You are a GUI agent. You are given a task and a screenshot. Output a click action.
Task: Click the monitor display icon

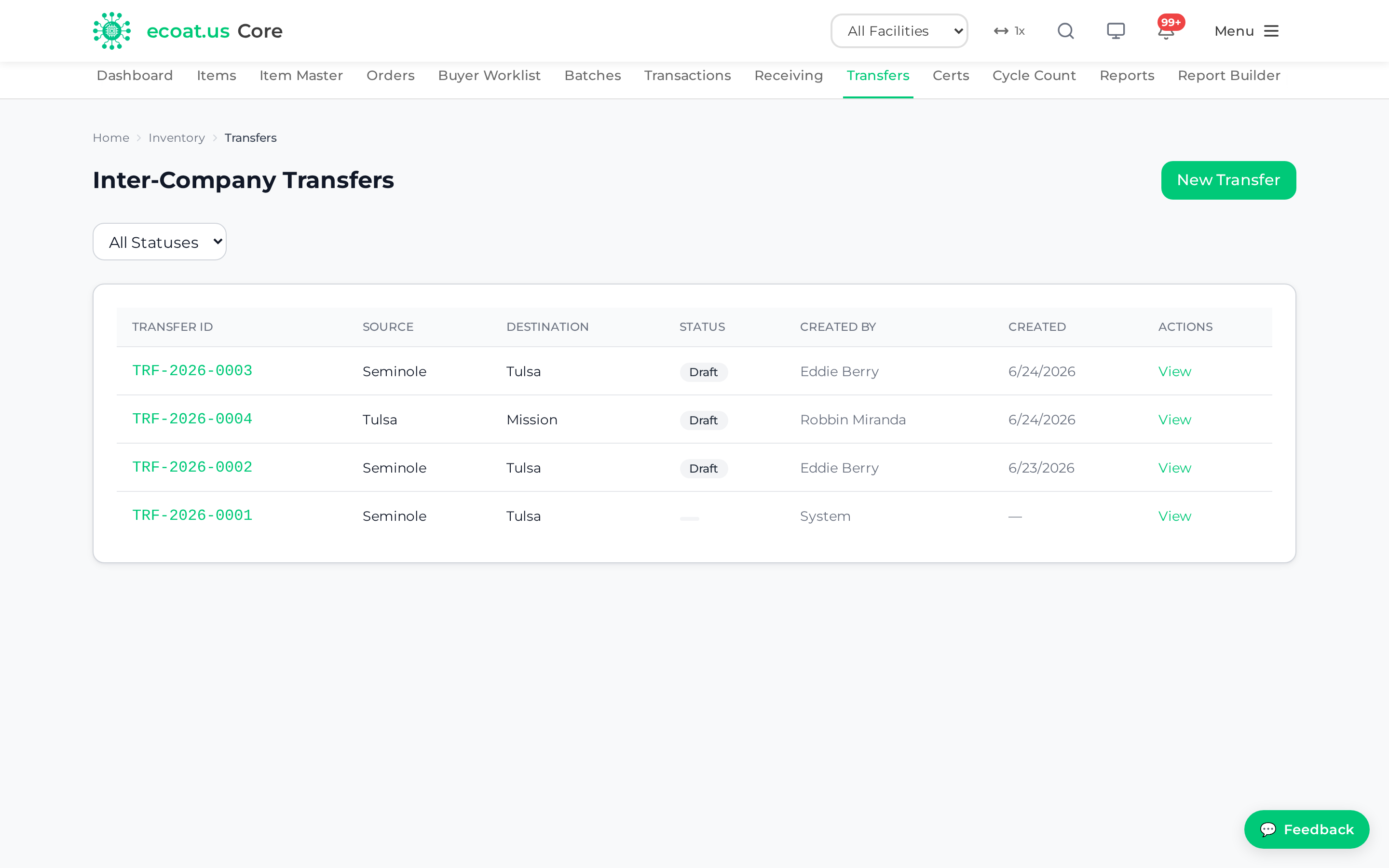[1116, 31]
